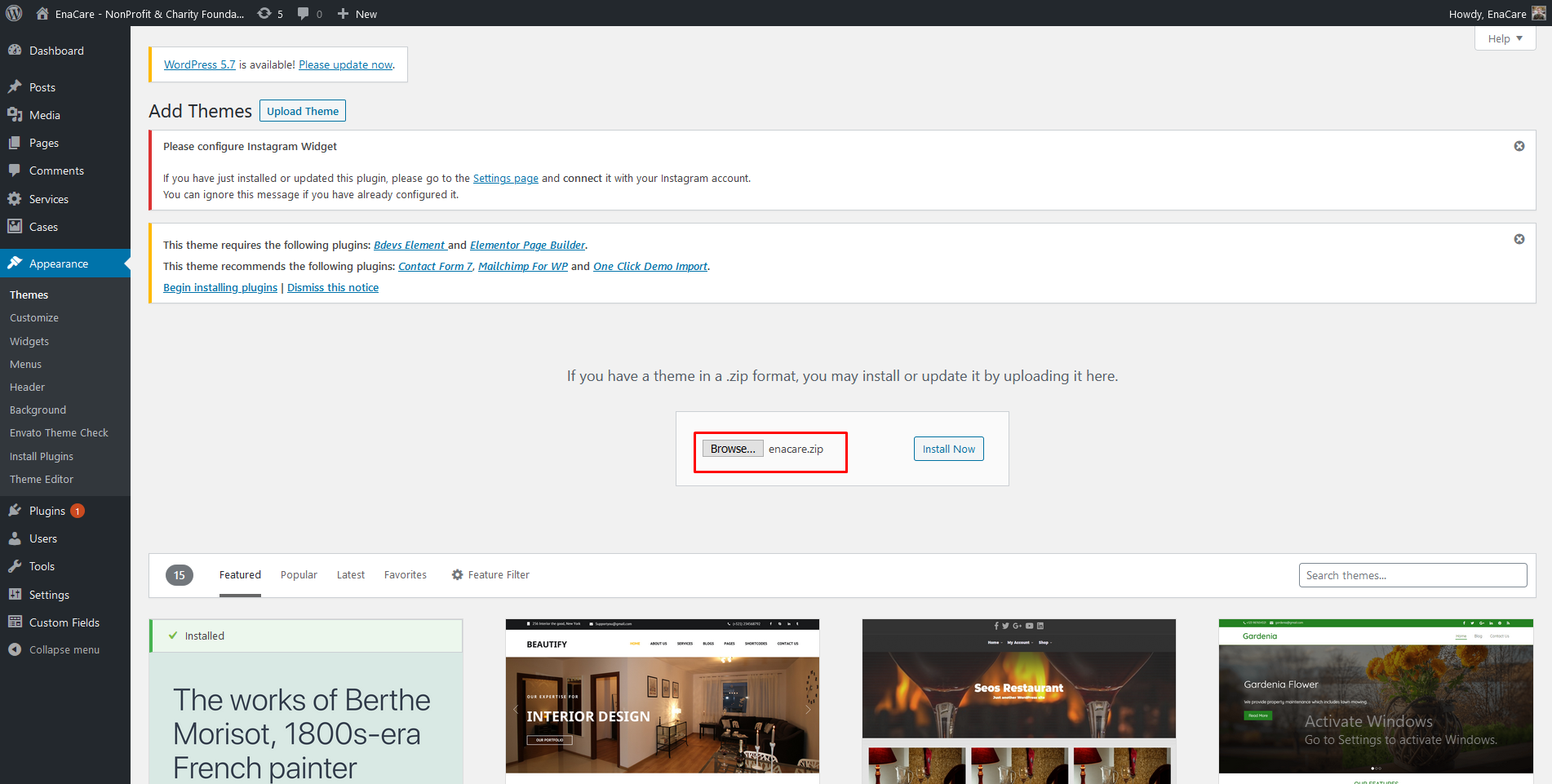
Task: Switch to the Favorites tab
Action: point(406,575)
